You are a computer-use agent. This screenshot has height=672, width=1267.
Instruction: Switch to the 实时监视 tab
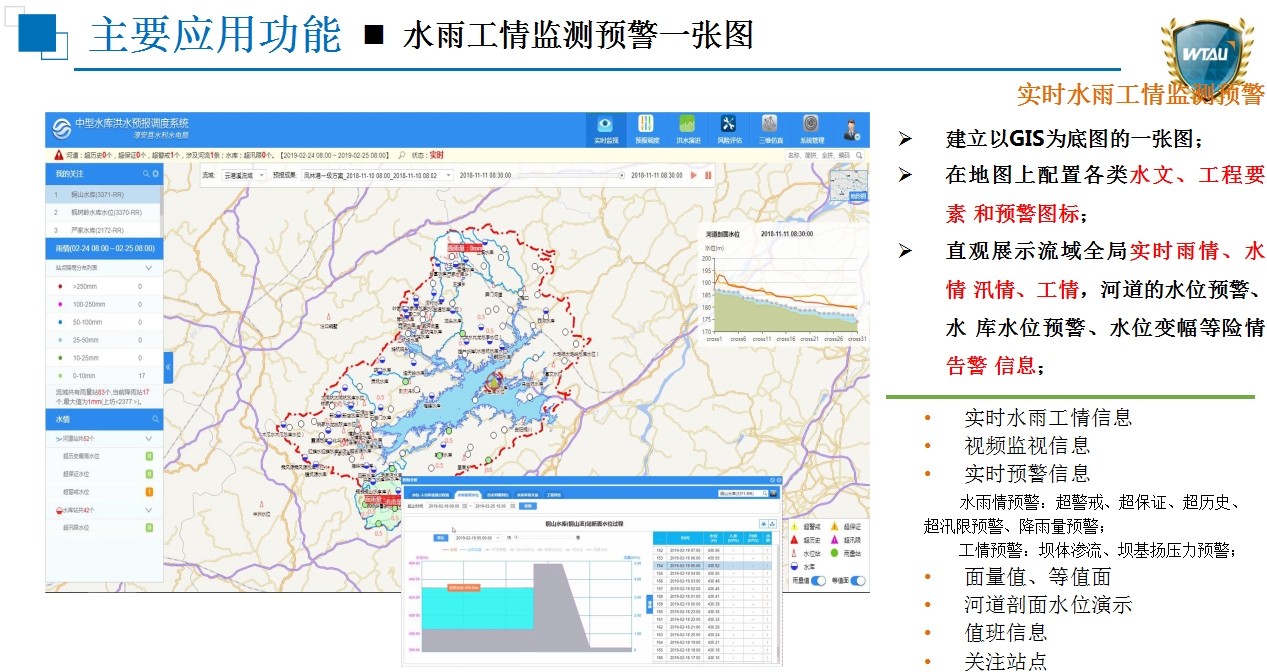coord(604,122)
